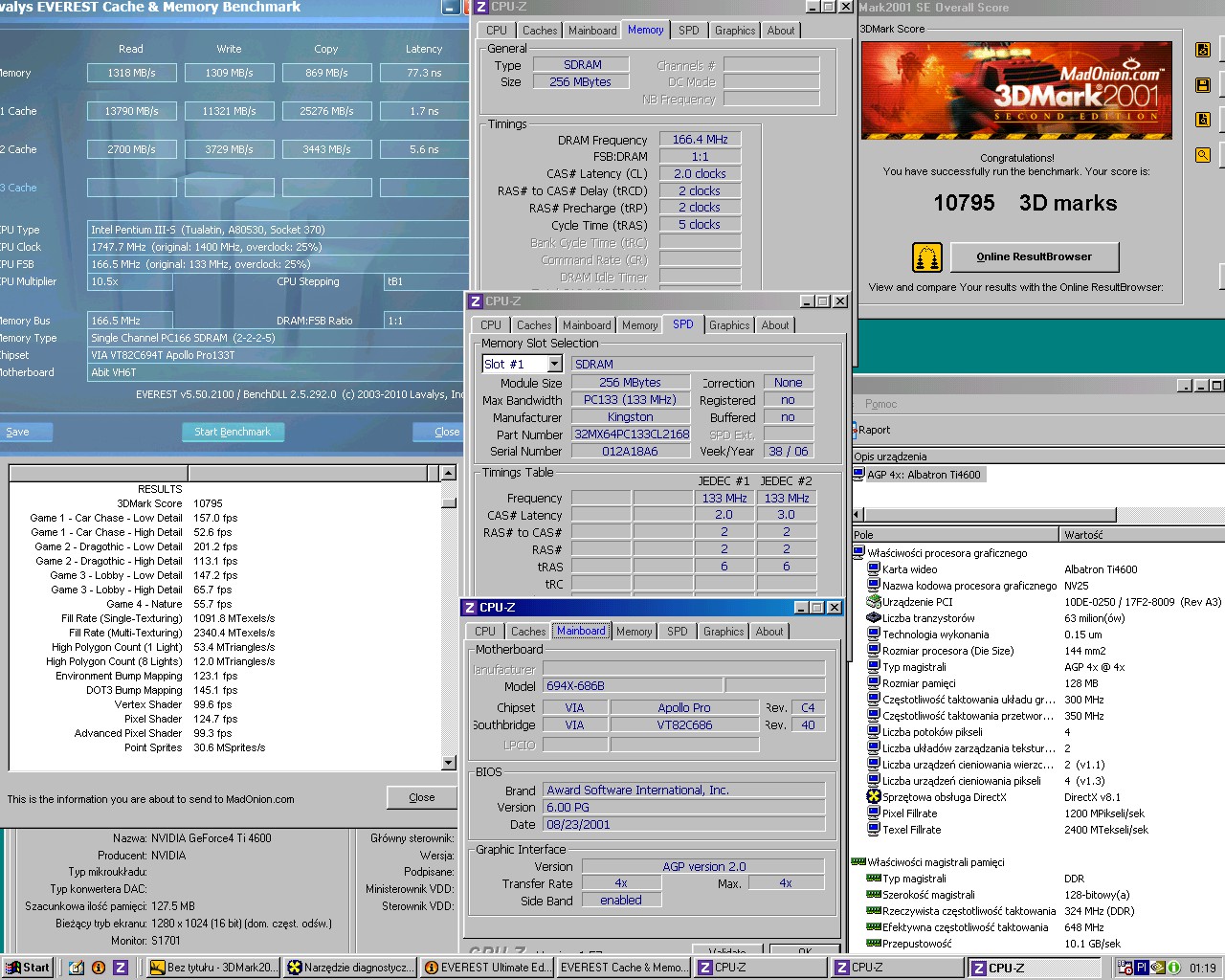Click the Game 4 - Nature result row
This screenshot has width=1225, height=980.
pyautogui.click(x=168, y=604)
